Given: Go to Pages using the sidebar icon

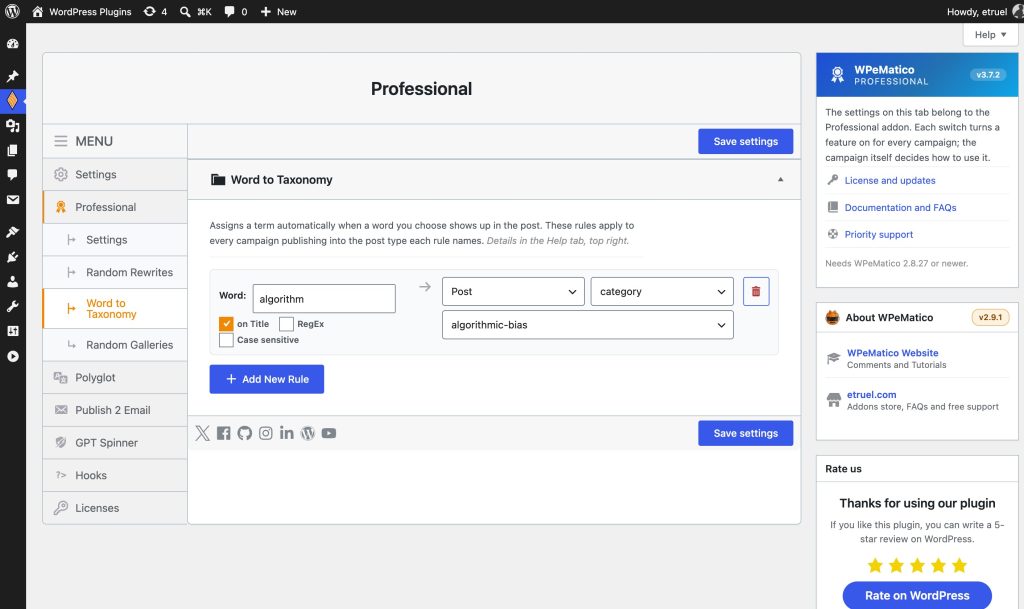Looking at the screenshot, I should (x=12, y=150).
